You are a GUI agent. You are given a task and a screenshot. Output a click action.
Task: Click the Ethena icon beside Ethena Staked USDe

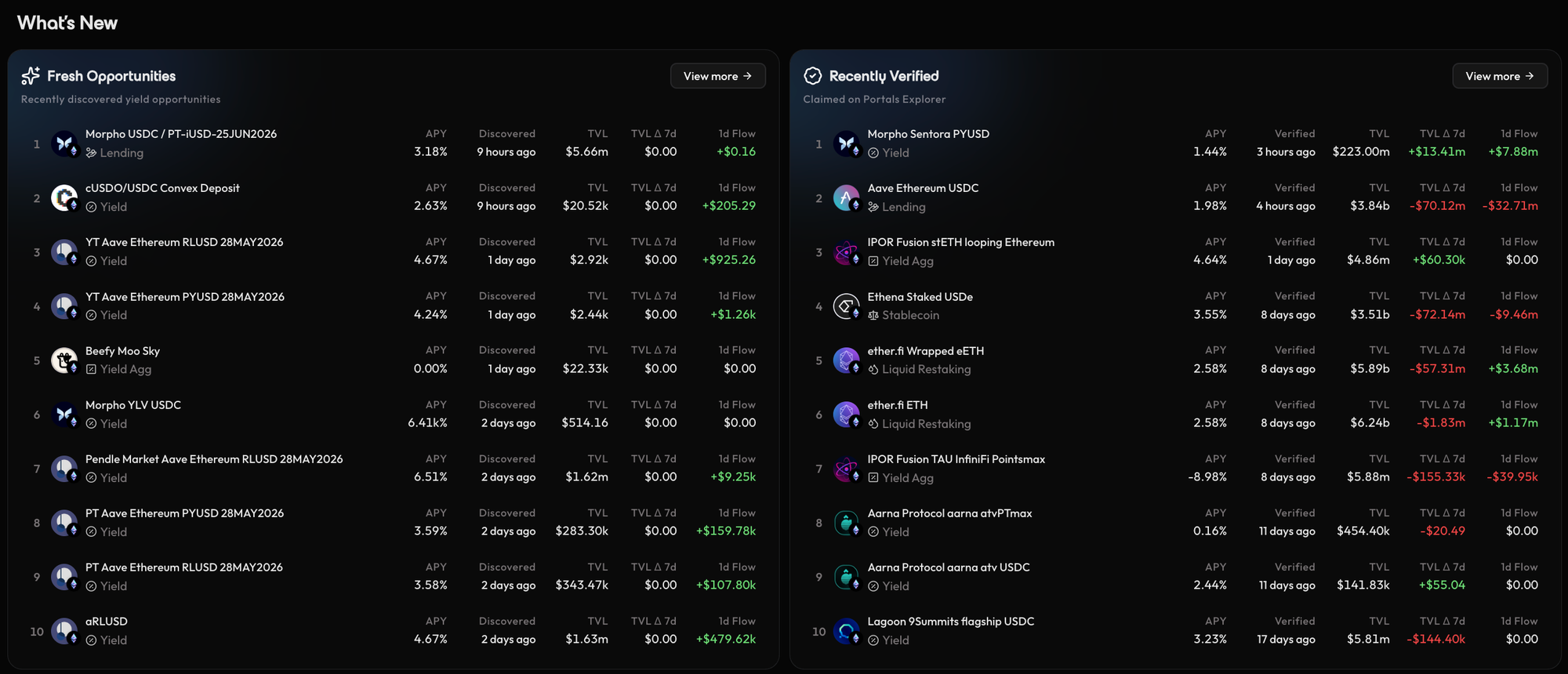tap(846, 306)
